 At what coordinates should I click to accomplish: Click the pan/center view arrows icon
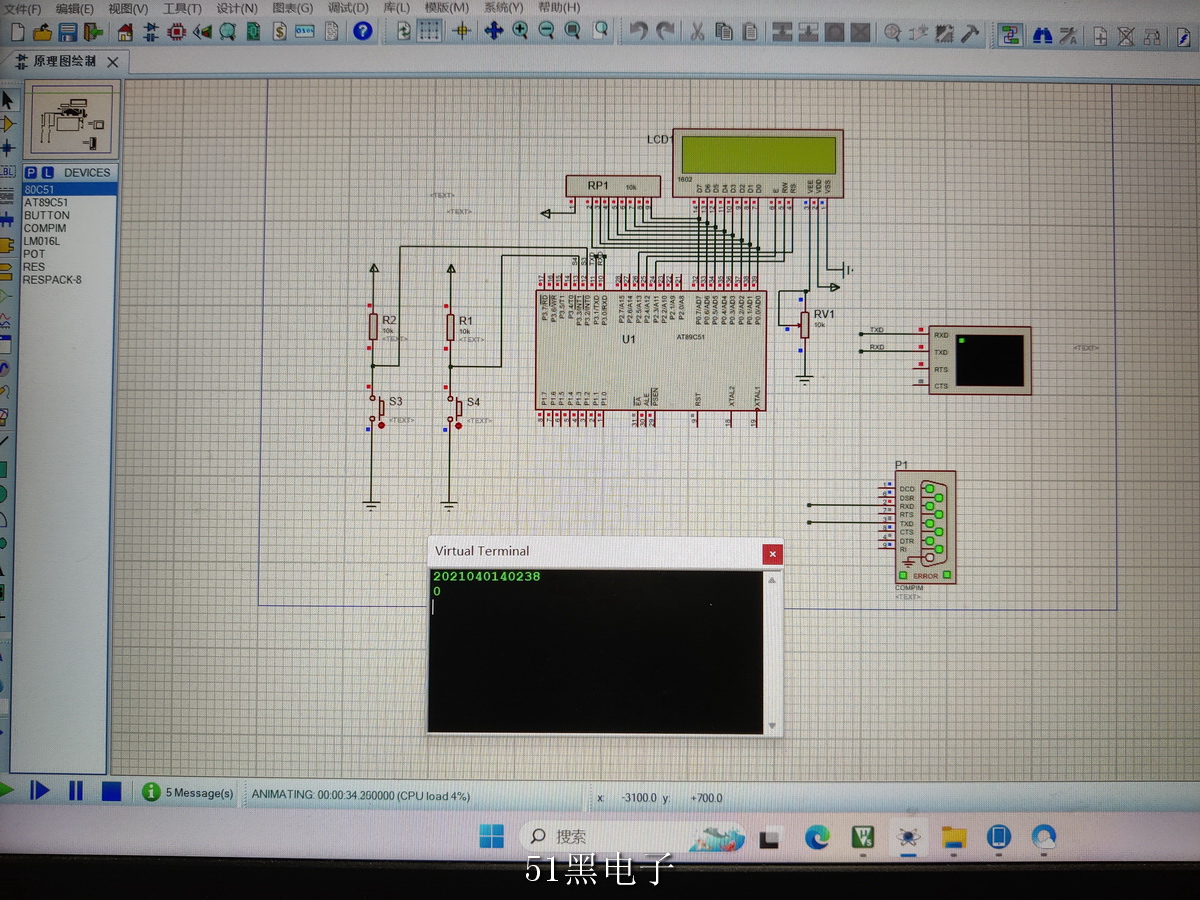pos(493,31)
